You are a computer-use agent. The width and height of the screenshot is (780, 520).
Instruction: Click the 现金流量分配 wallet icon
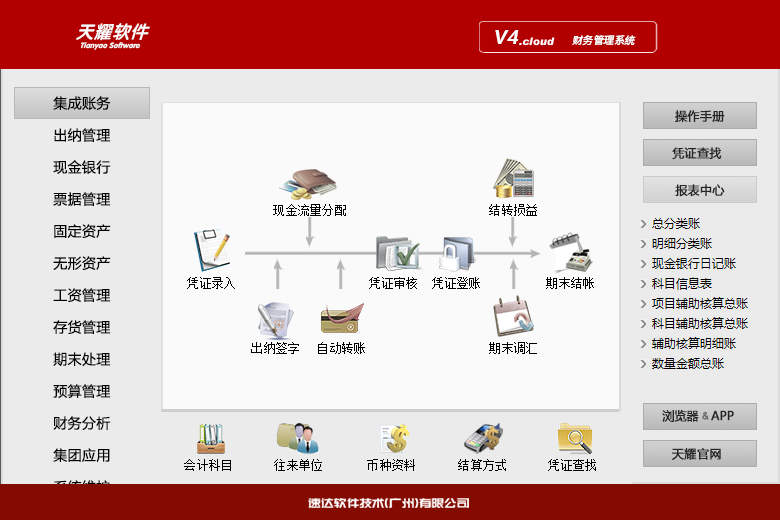point(308,185)
